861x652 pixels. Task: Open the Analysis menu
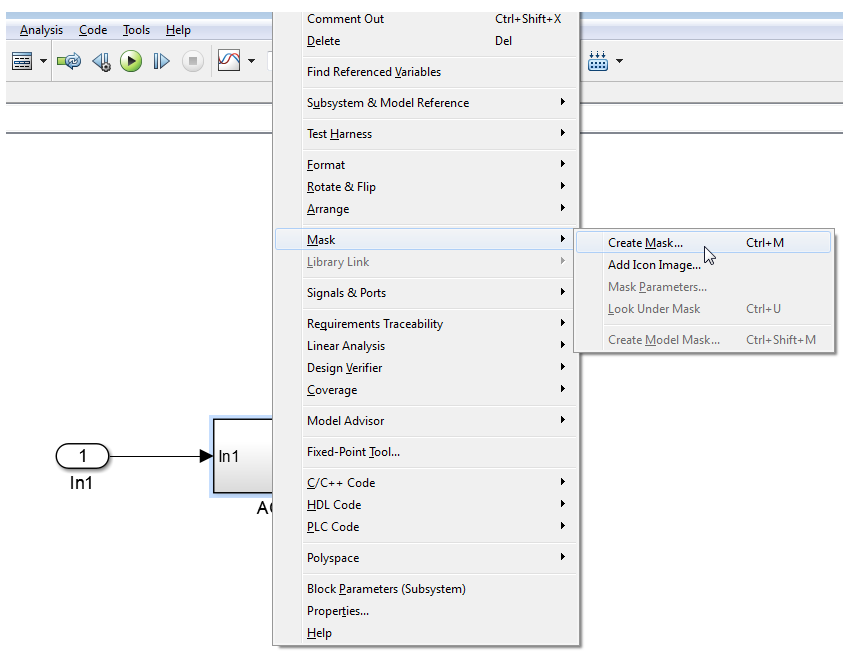tap(41, 30)
